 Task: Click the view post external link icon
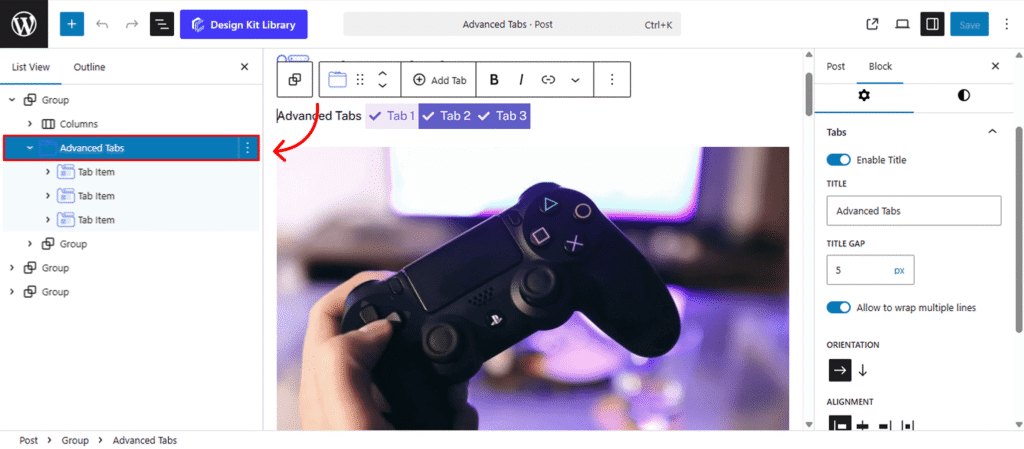click(x=872, y=24)
